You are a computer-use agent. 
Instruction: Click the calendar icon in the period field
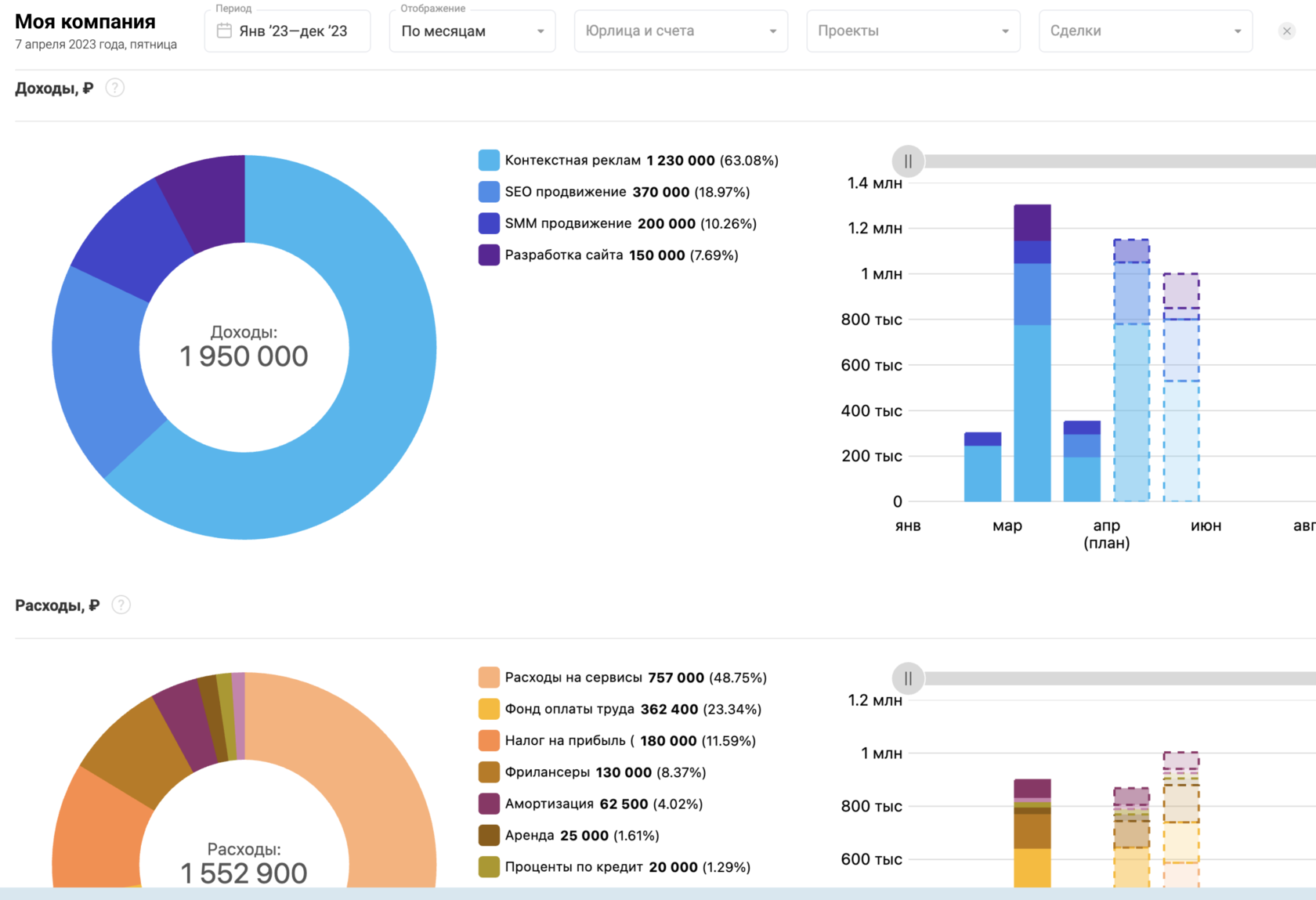[224, 31]
